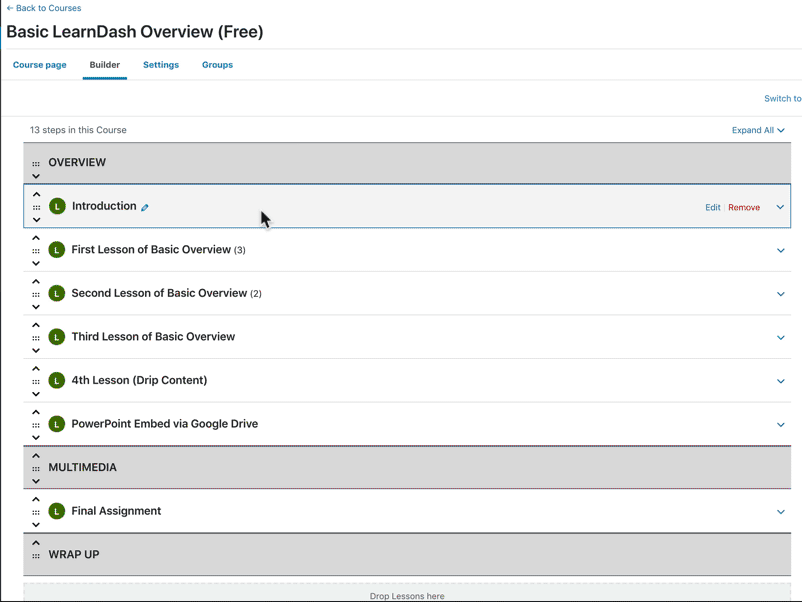
Task: Click the drag handle on Second Lesson
Action: 36,293
